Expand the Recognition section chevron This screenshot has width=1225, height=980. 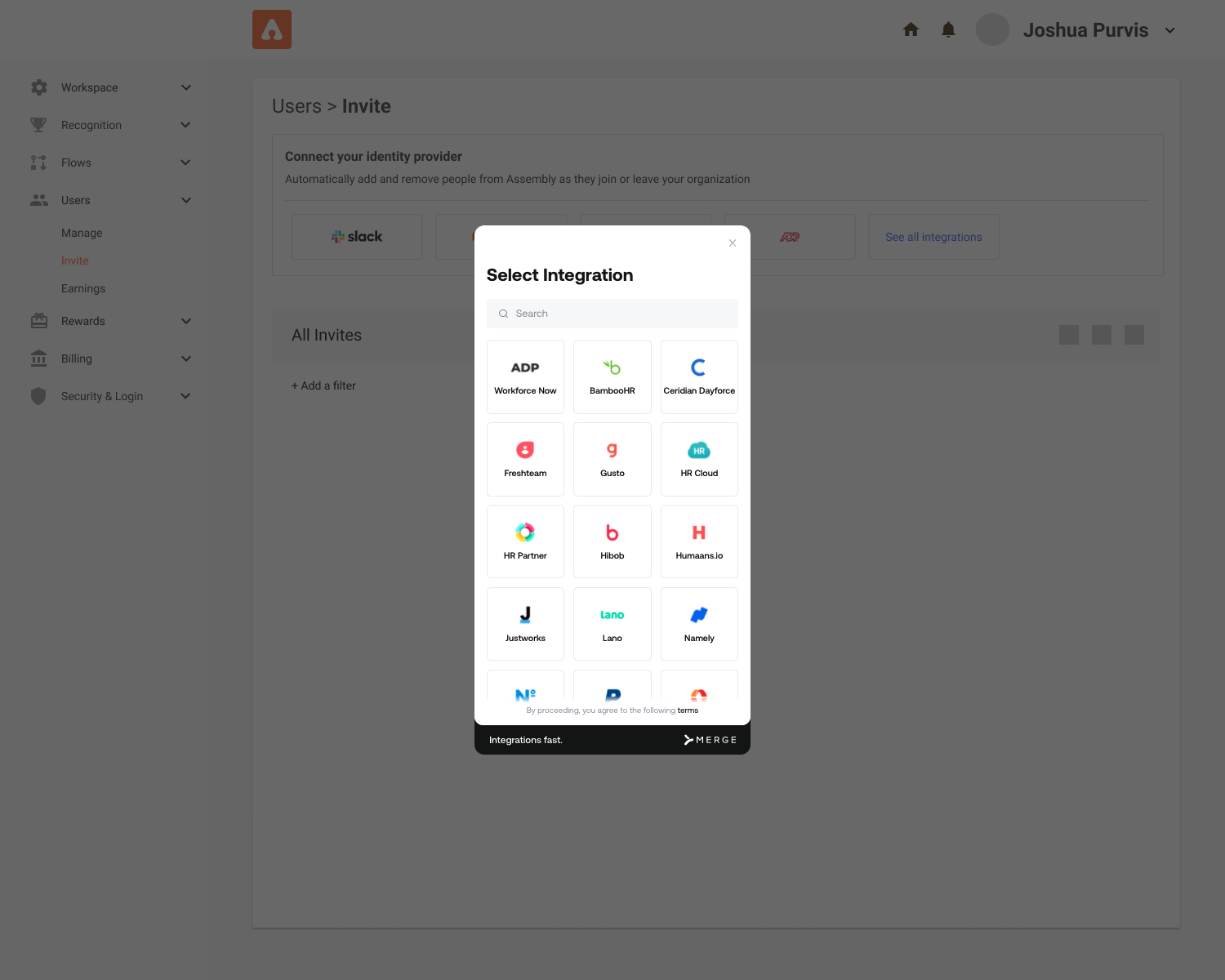click(x=185, y=125)
